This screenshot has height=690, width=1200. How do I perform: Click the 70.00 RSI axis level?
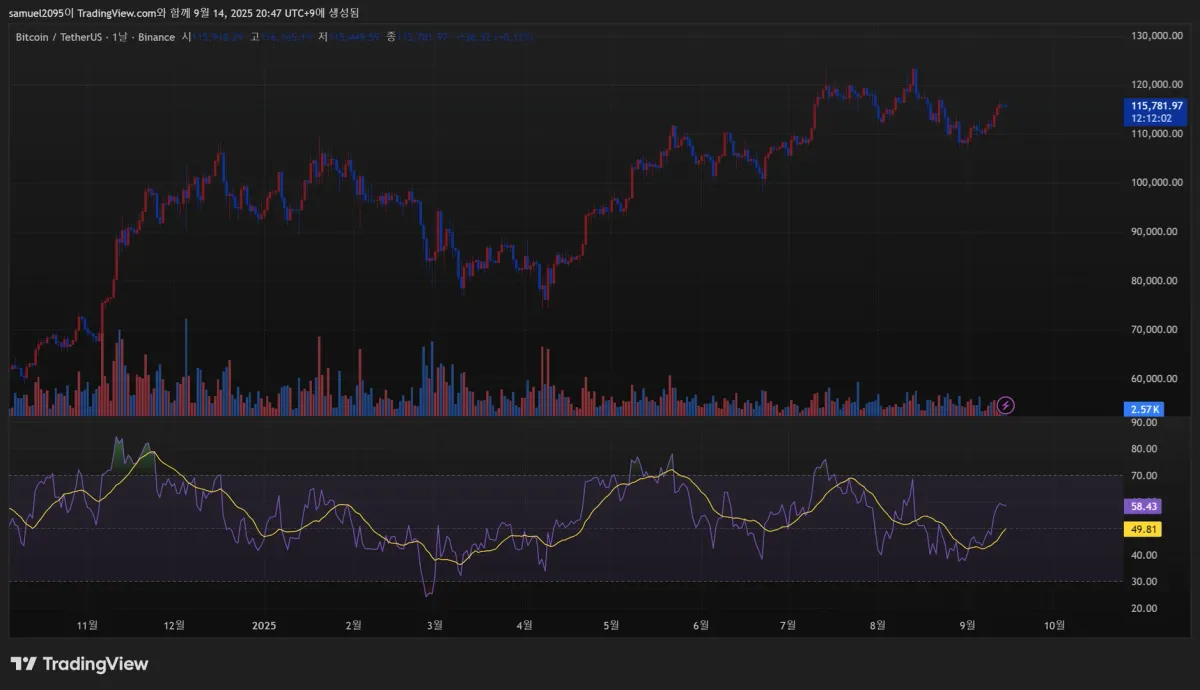click(1143, 476)
